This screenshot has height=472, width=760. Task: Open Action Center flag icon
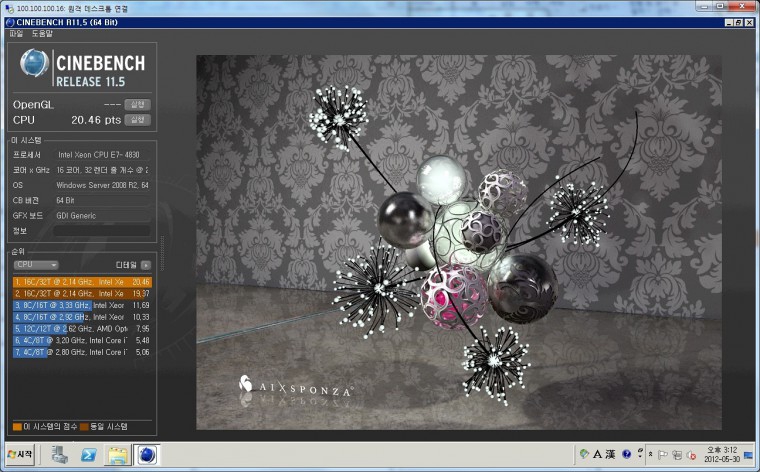click(663, 455)
